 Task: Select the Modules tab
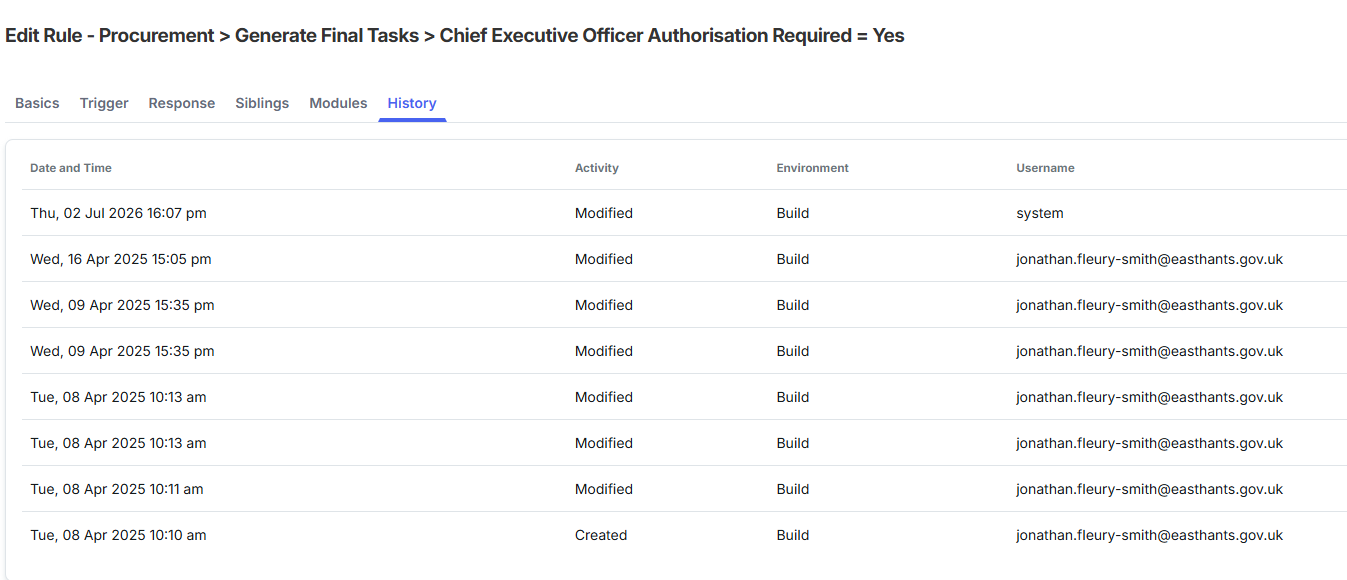(x=338, y=103)
